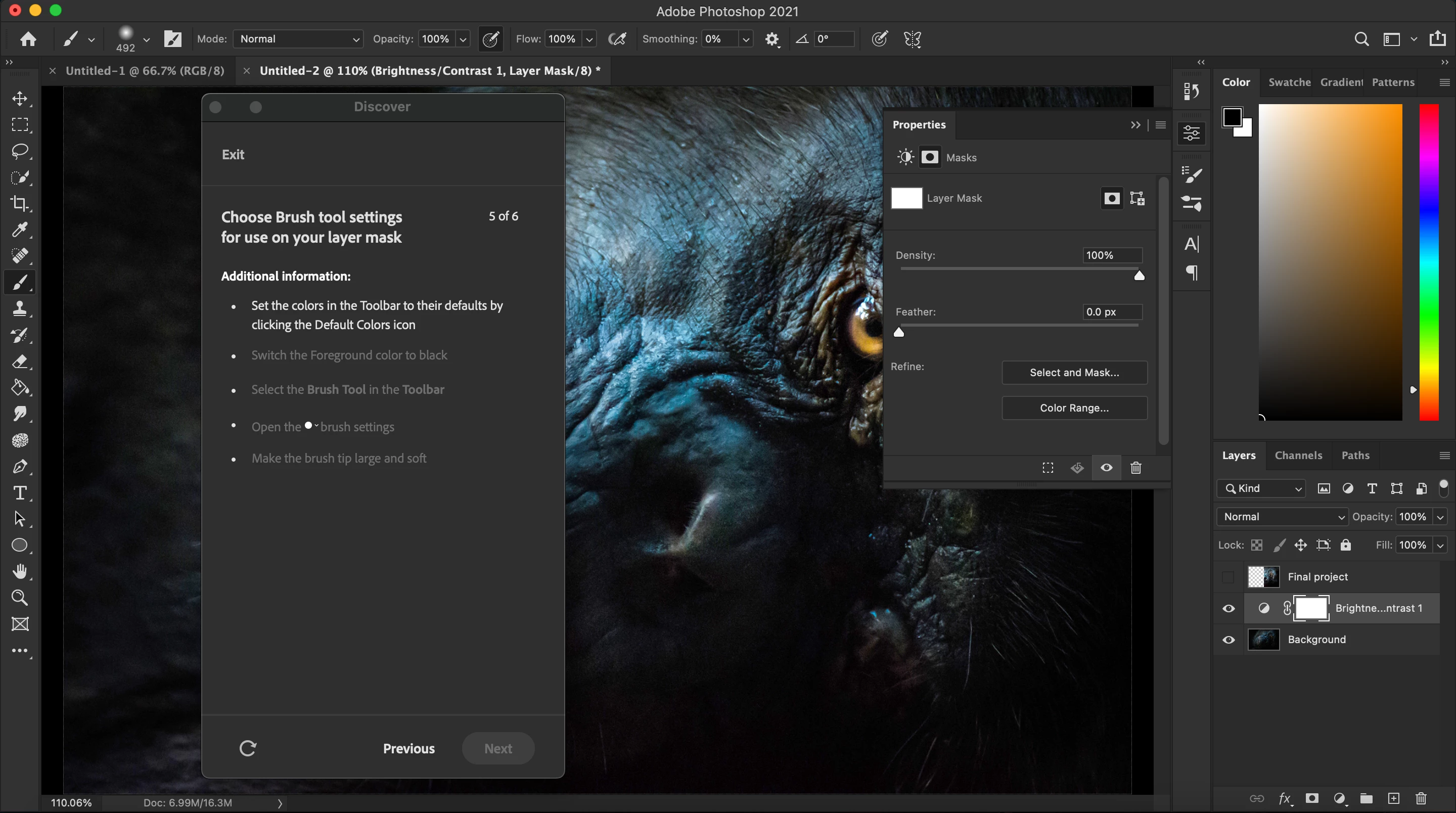
Task: Hide the Background layer
Action: click(1228, 640)
